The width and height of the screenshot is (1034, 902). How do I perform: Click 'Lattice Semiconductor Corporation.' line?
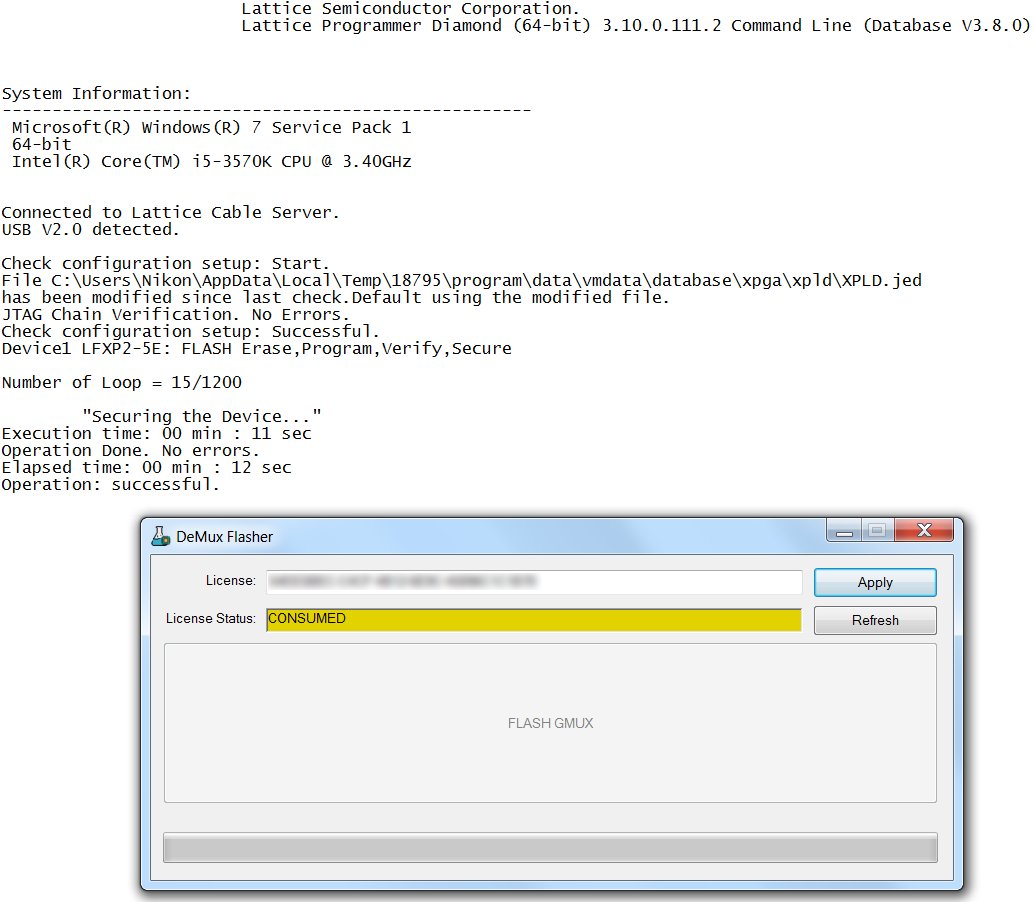point(410,9)
